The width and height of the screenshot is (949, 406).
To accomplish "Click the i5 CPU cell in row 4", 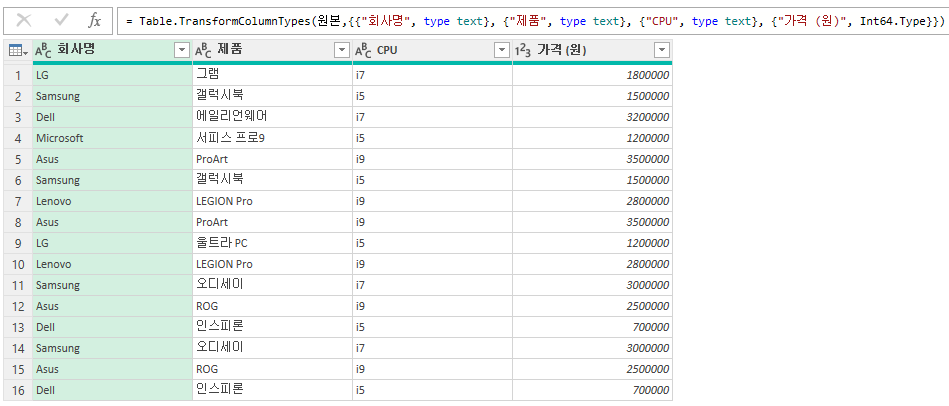I will coord(433,138).
